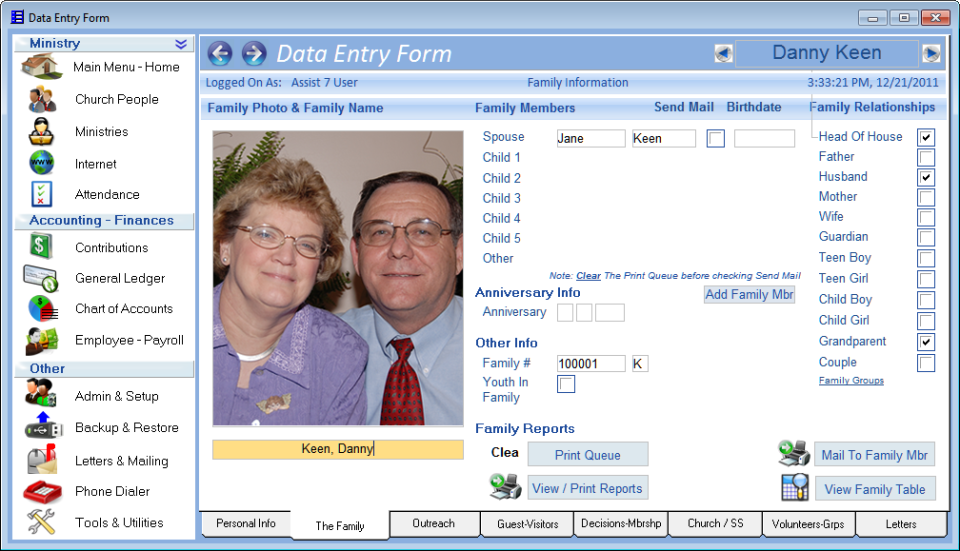Viewport: 960px width, 551px height.
Task: Open the Decisions-Mbrshp tab
Action: [621, 524]
